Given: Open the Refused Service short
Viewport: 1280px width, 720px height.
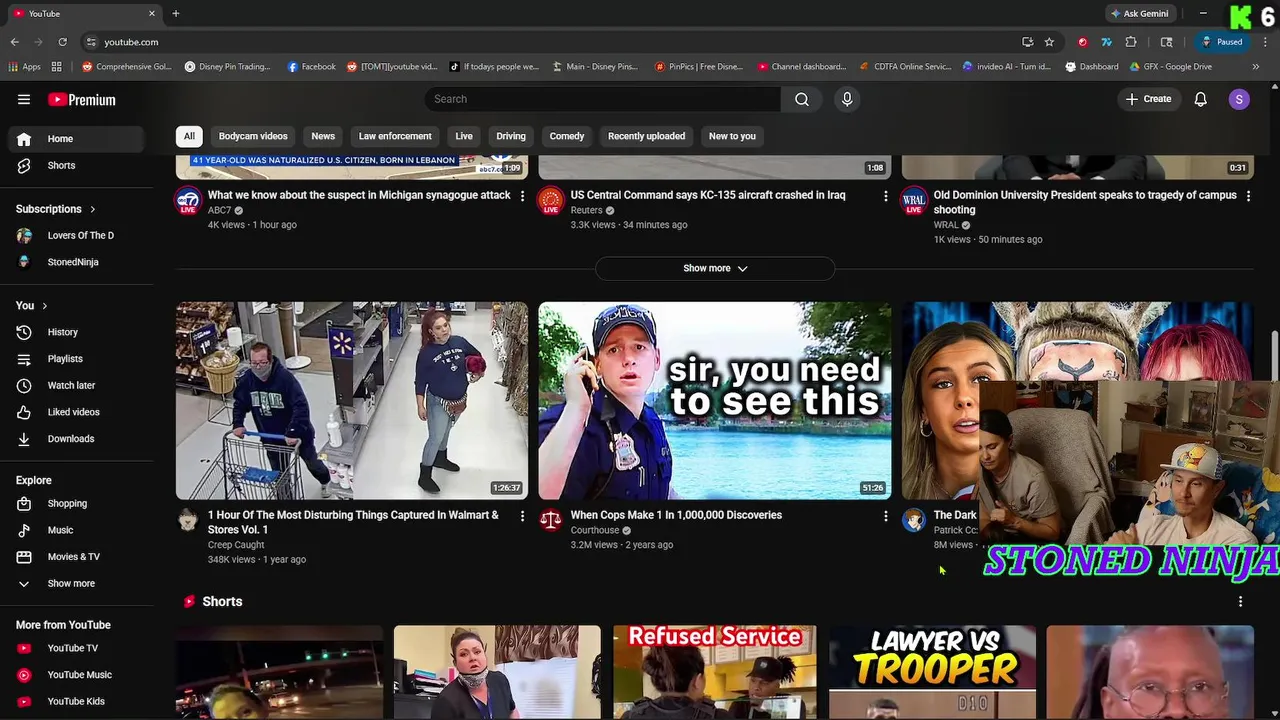Looking at the screenshot, I should (x=715, y=672).
